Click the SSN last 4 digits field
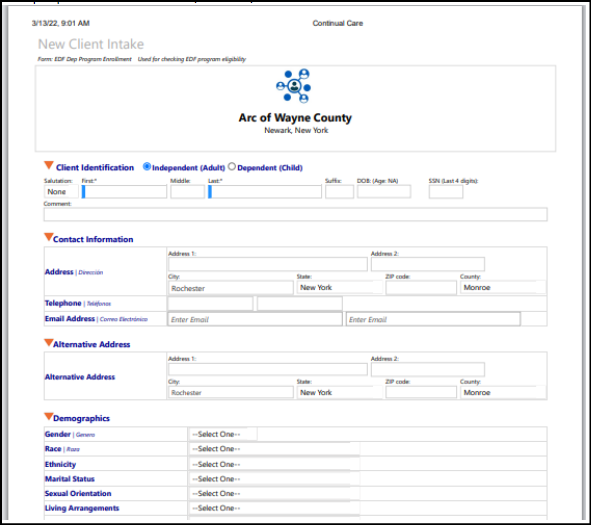Screen dimensions: 591x525 tap(446, 192)
